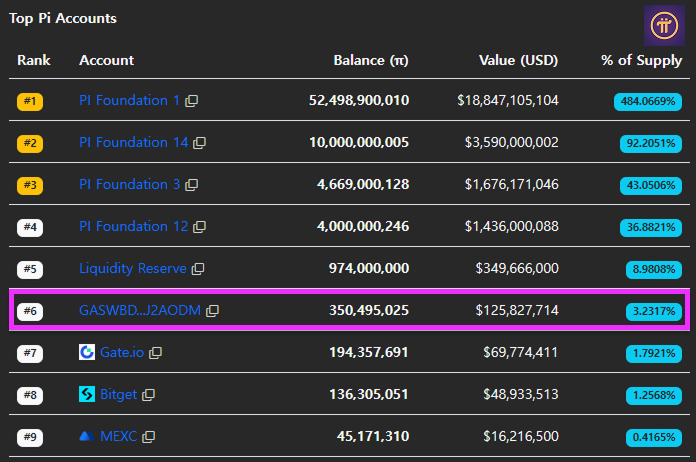Image resolution: width=696 pixels, height=462 pixels.
Task: Open the GASWBD...J2AODM account link
Action: coord(140,310)
